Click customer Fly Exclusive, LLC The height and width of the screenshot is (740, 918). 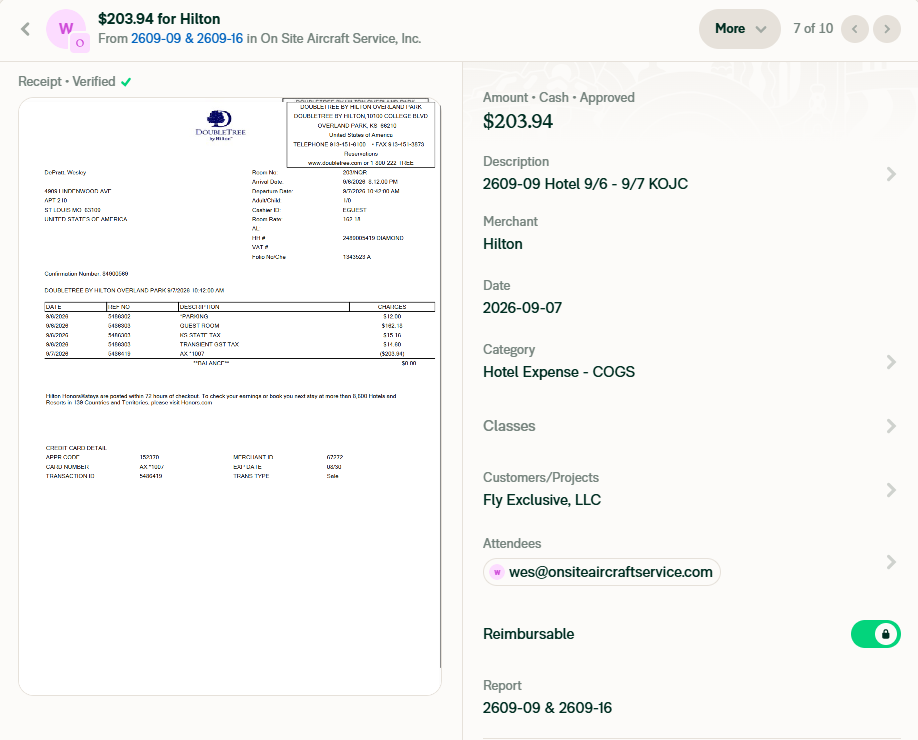pyautogui.click(x=542, y=500)
